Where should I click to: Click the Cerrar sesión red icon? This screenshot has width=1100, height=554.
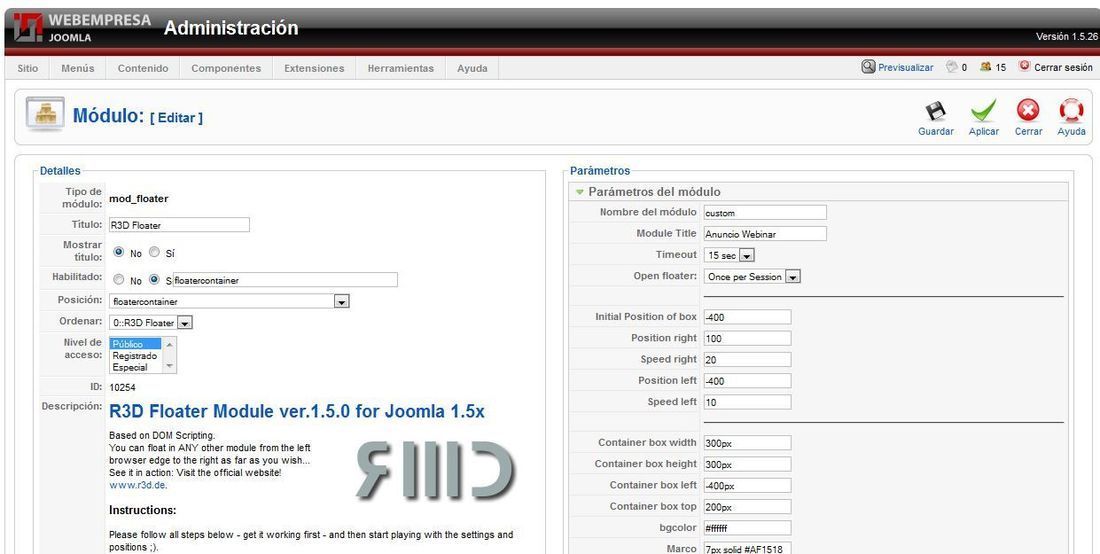[x=1024, y=66]
